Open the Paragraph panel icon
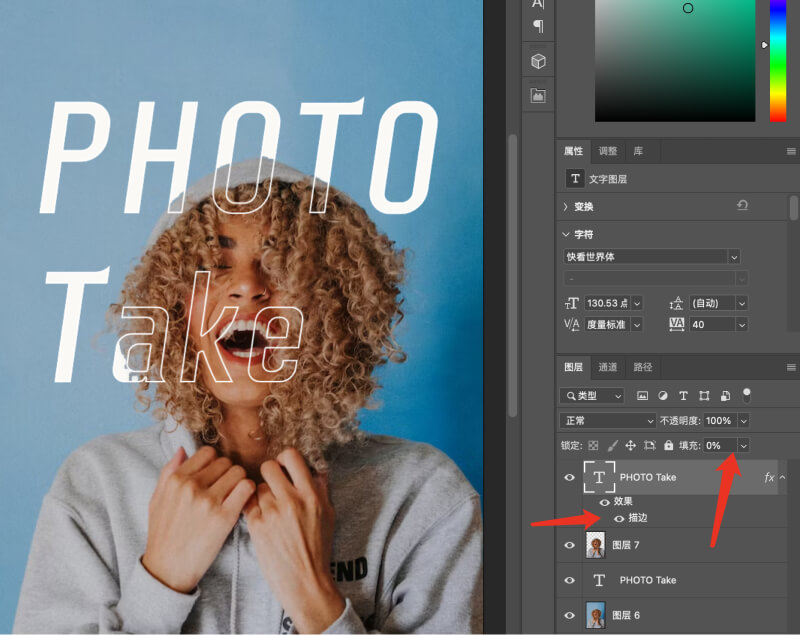Screen dimensions: 800x635 538,26
